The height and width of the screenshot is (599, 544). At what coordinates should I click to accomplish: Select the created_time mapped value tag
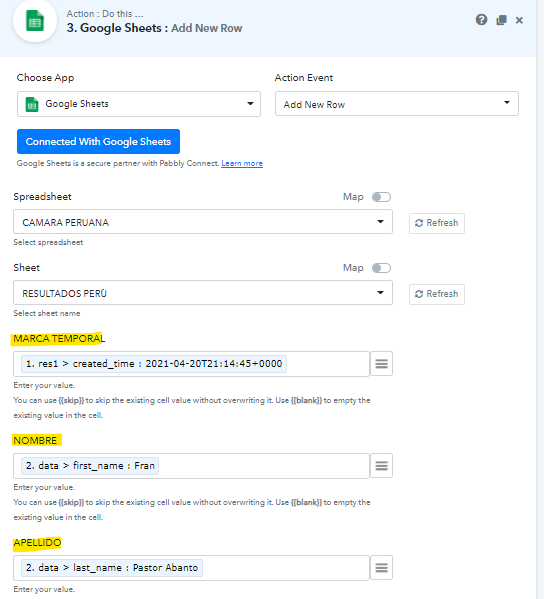coord(154,364)
